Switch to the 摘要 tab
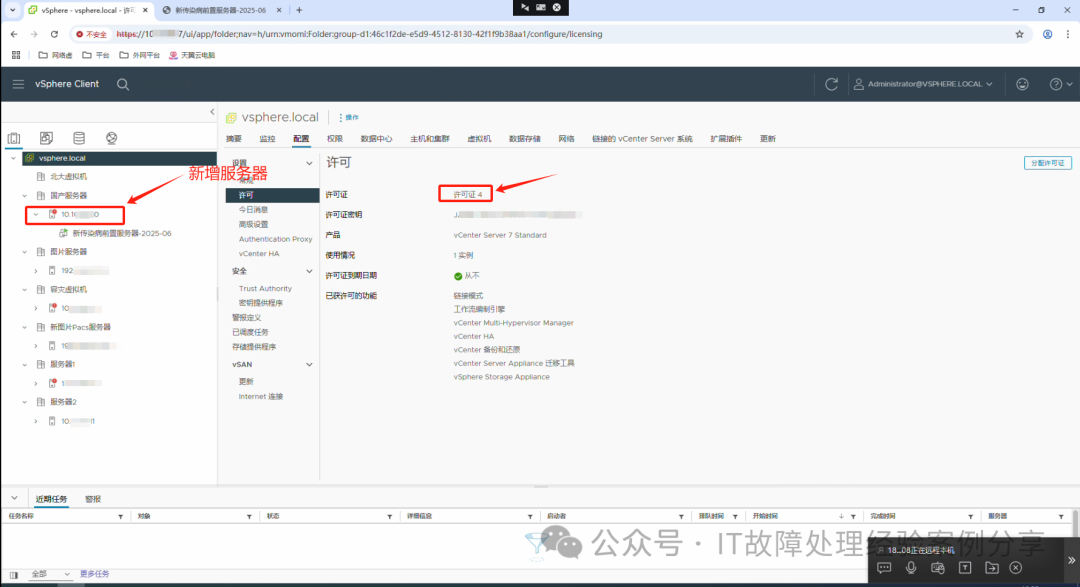This screenshot has width=1080, height=587. pos(233,138)
